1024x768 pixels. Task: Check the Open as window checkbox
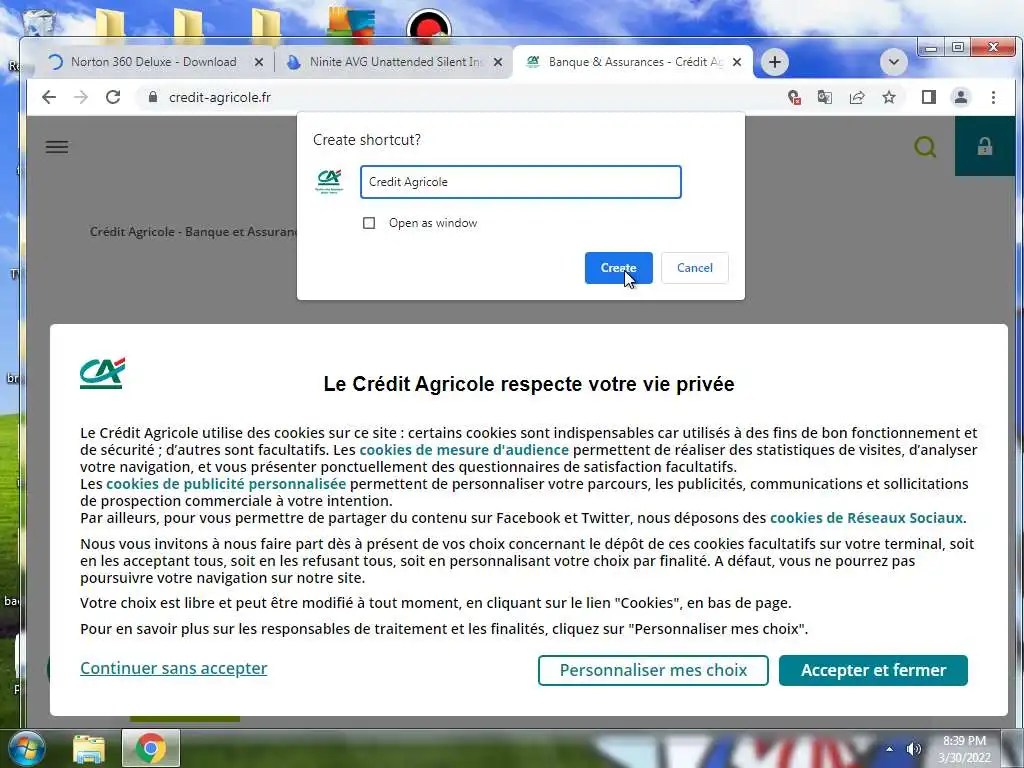[369, 223]
